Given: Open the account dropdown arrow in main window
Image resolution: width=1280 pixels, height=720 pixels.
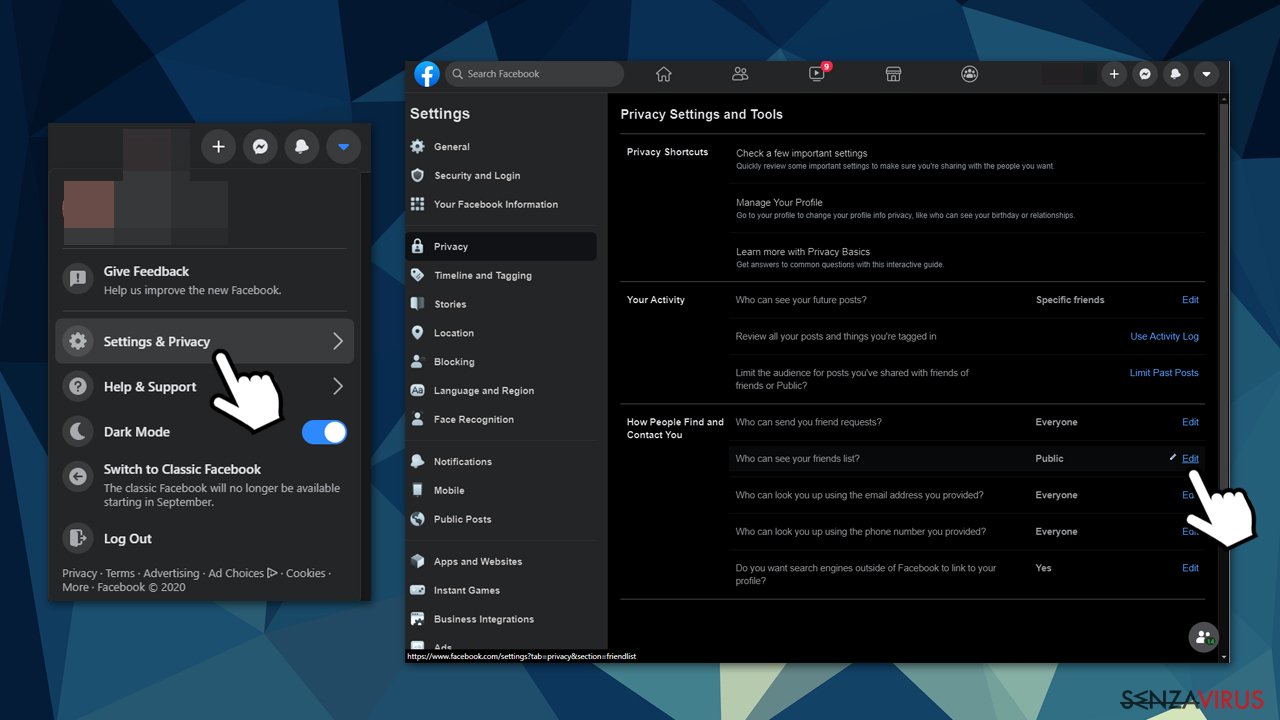Looking at the screenshot, I should tap(1206, 74).
